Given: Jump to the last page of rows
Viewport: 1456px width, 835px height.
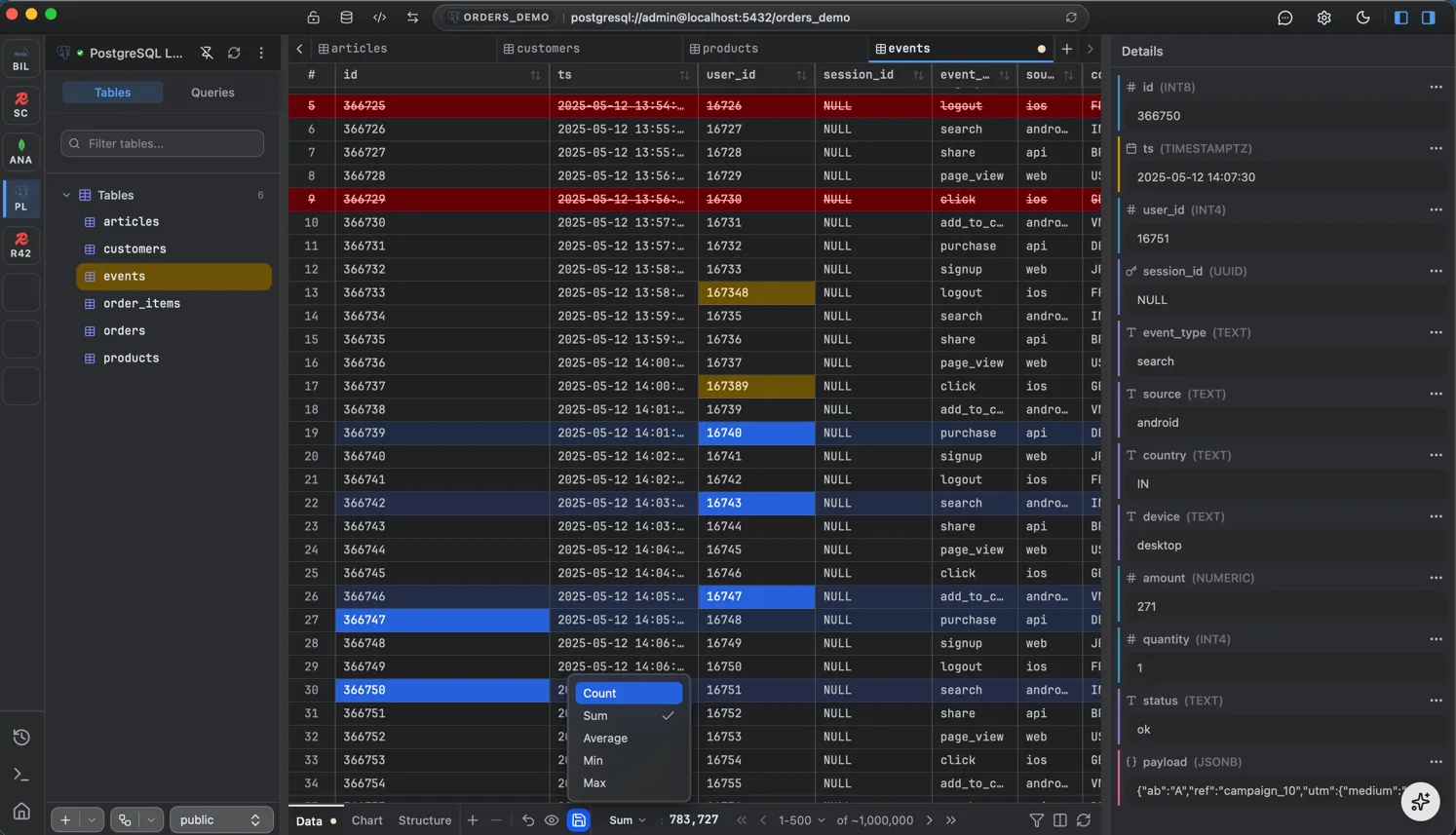Looking at the screenshot, I should (951, 820).
